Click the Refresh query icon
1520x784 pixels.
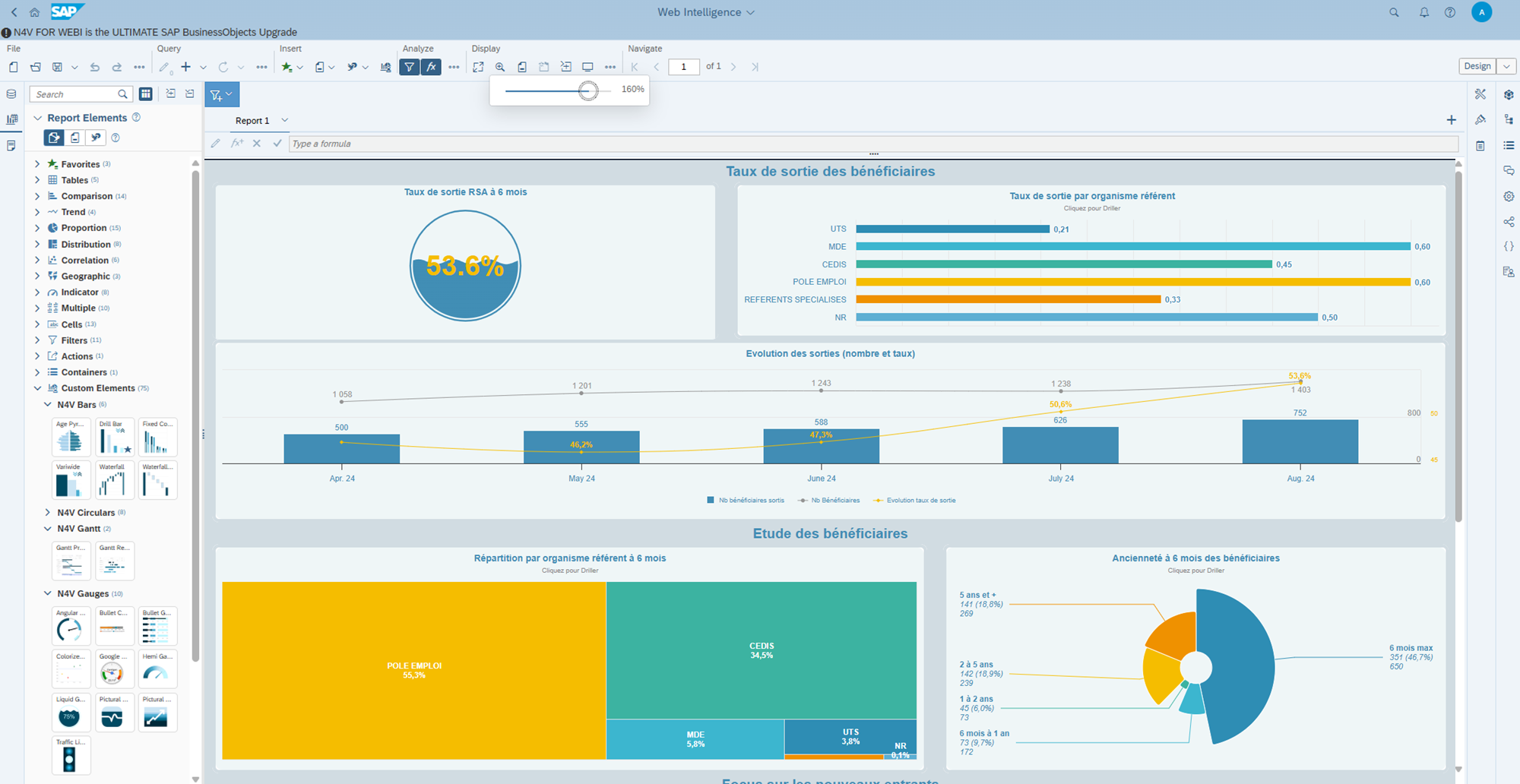223,67
